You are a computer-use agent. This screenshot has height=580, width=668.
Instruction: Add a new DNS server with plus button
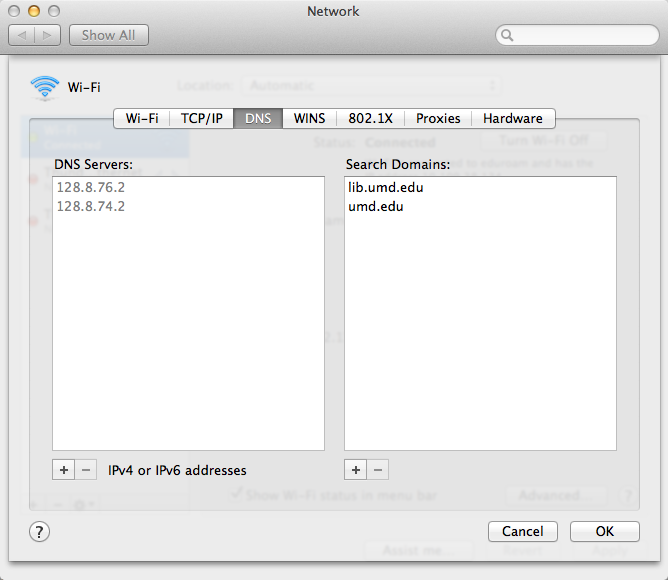point(63,470)
